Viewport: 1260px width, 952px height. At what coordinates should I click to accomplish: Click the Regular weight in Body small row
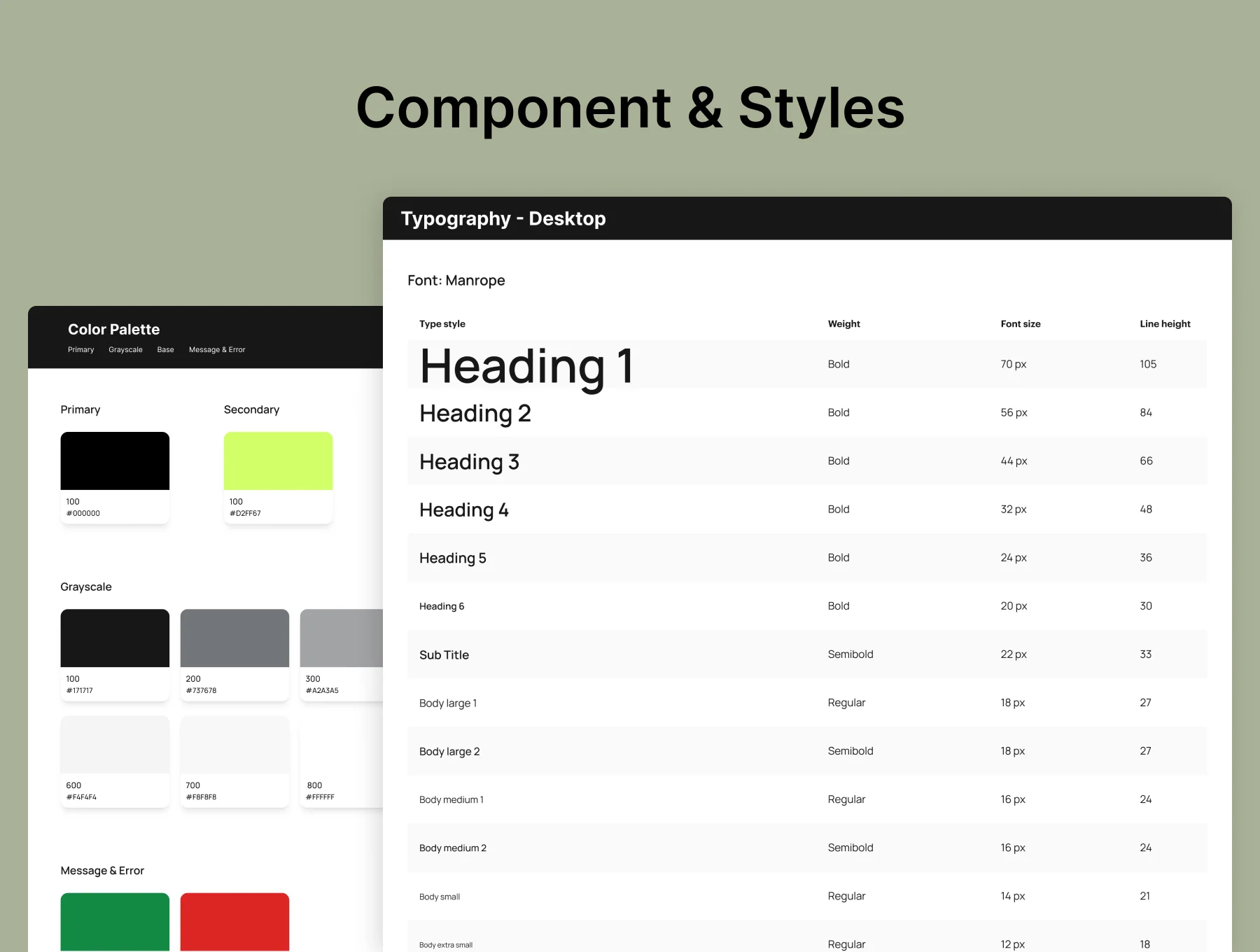(x=846, y=896)
